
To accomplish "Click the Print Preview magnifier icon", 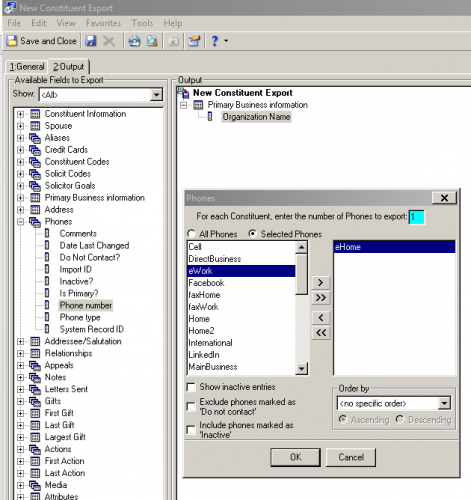I will (152, 41).
